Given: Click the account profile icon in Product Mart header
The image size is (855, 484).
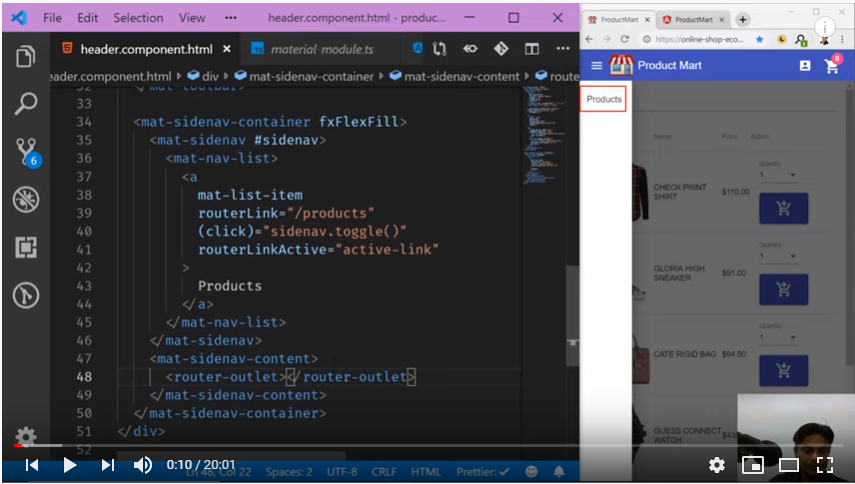Looking at the screenshot, I should 805,66.
